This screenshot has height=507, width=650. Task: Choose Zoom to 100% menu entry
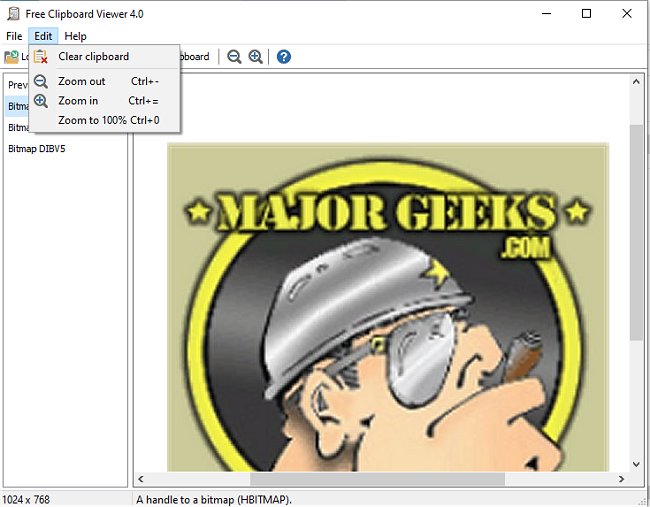104,120
